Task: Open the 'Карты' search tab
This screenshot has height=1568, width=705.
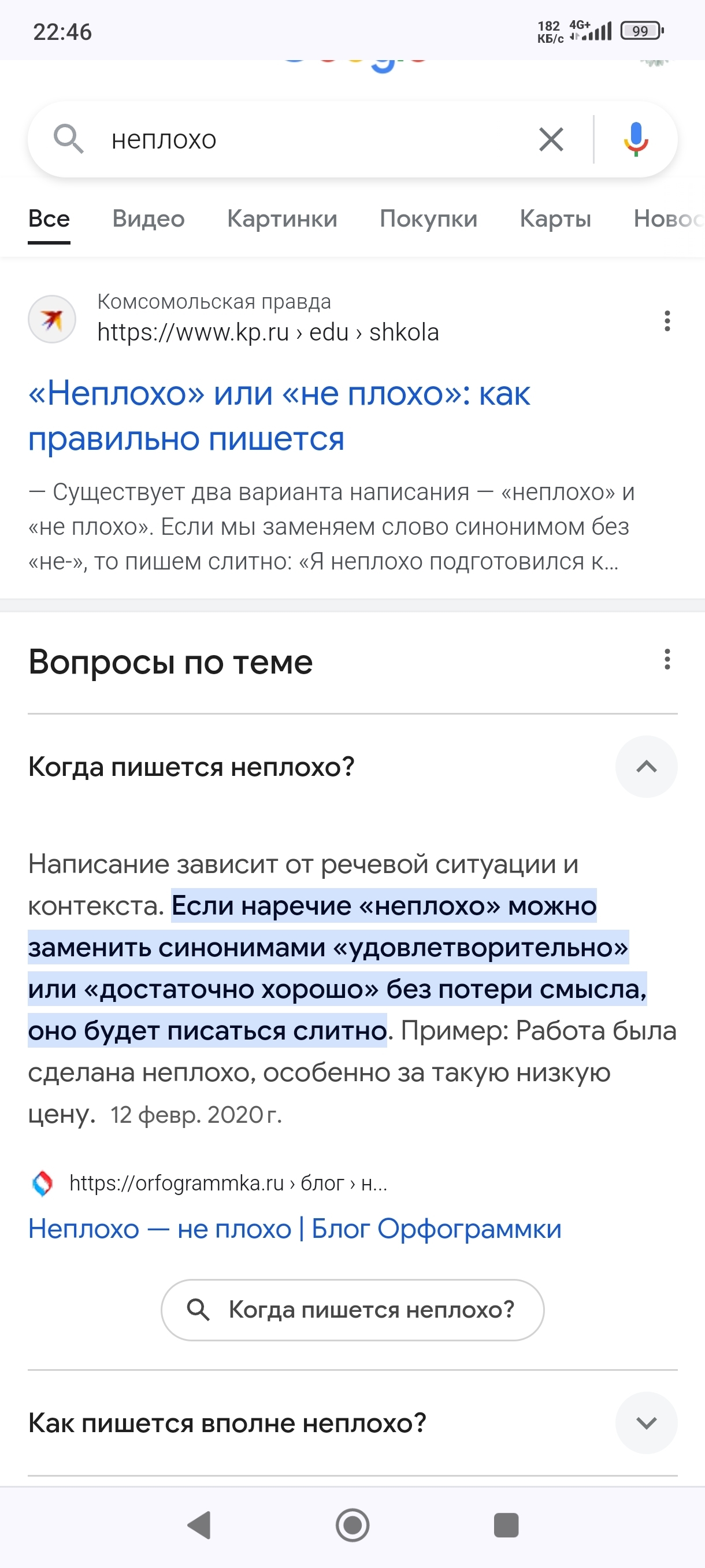Action: 555,219
